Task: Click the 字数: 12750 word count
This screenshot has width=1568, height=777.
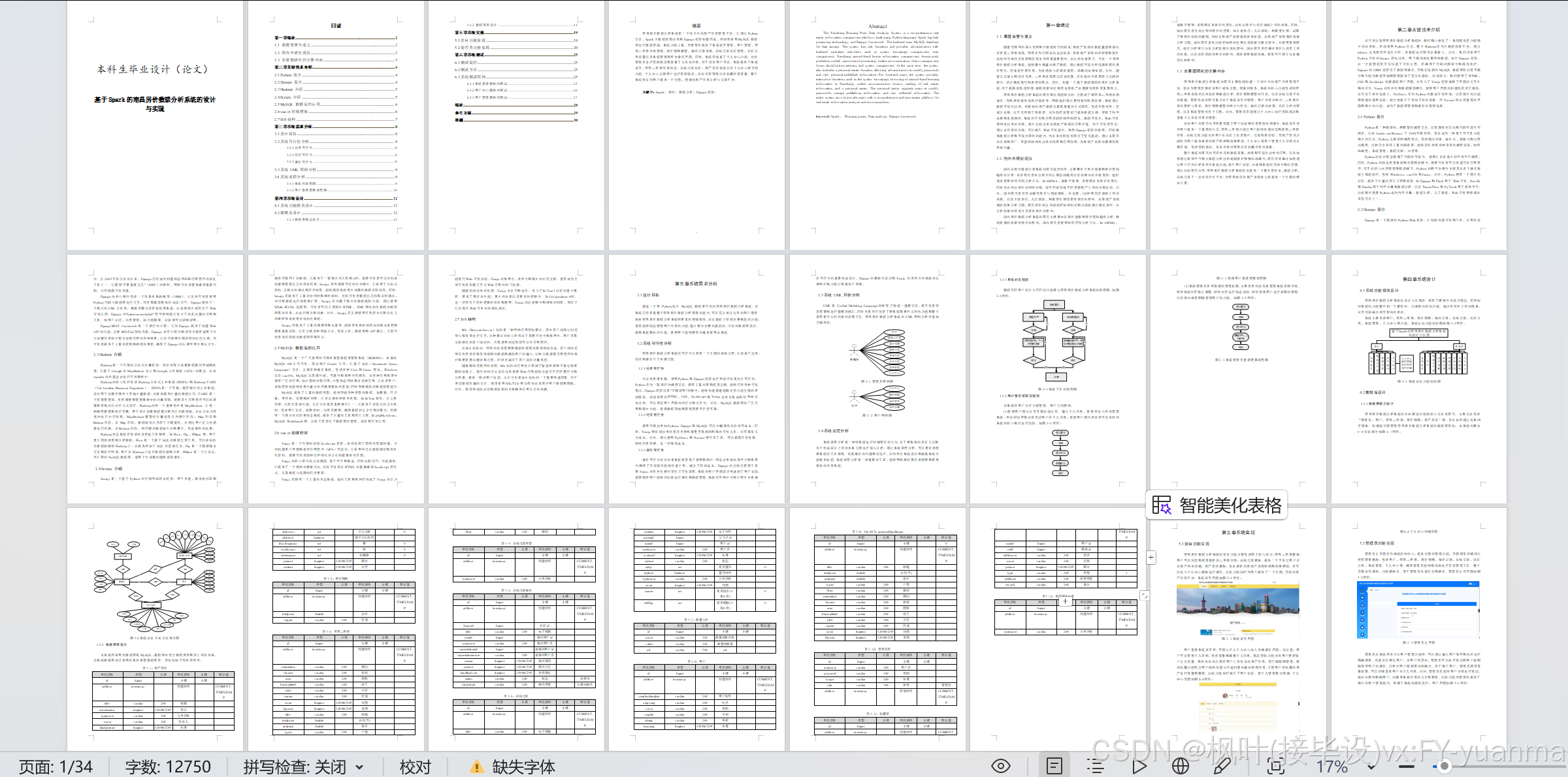Action: [x=168, y=767]
